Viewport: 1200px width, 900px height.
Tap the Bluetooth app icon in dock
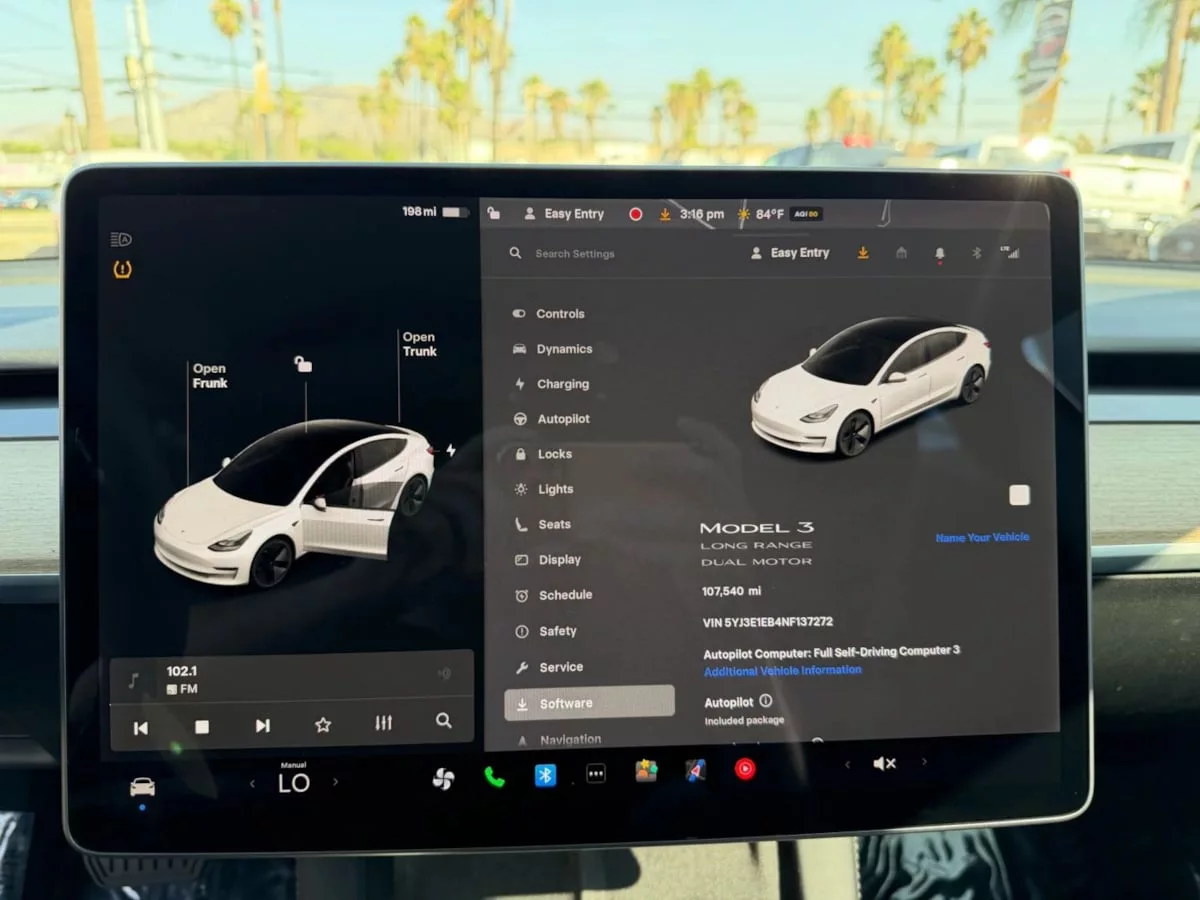[545, 775]
